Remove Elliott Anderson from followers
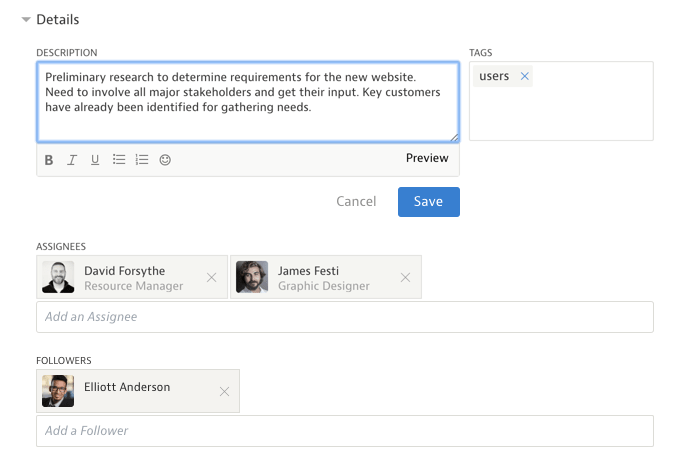676x461 pixels. tap(224, 392)
